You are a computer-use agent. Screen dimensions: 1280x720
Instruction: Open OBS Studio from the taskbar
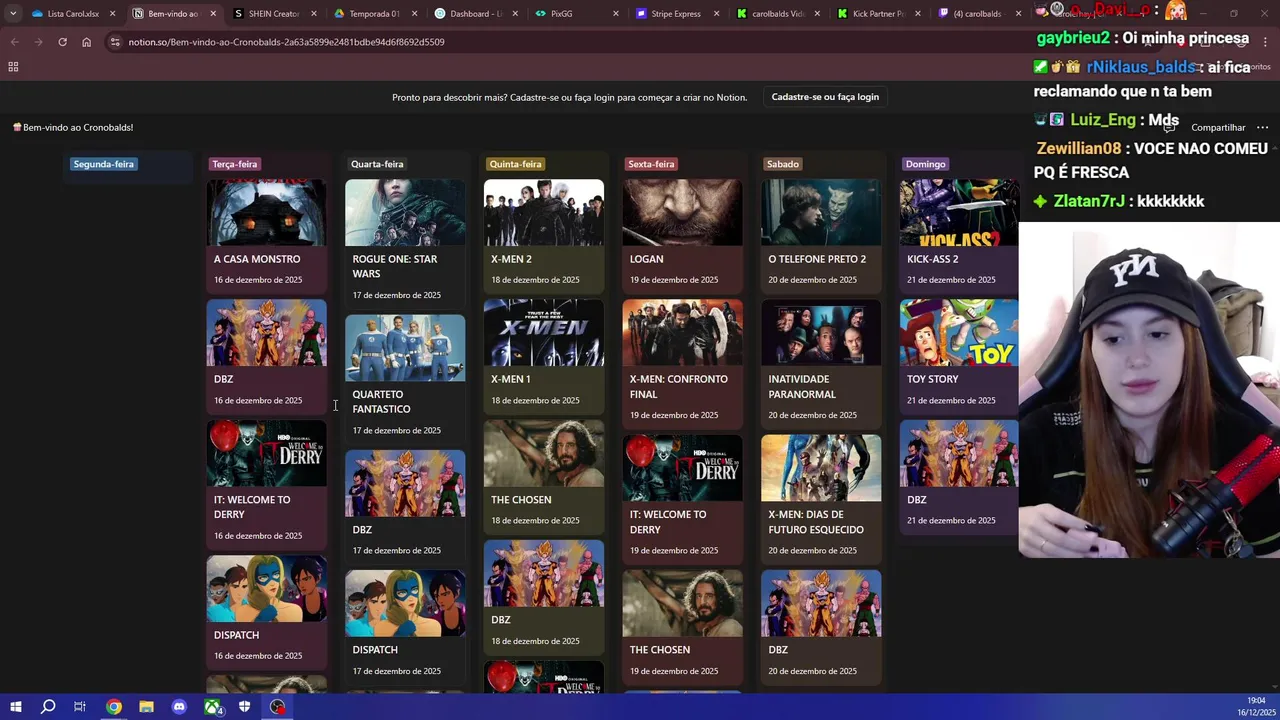pos(278,707)
